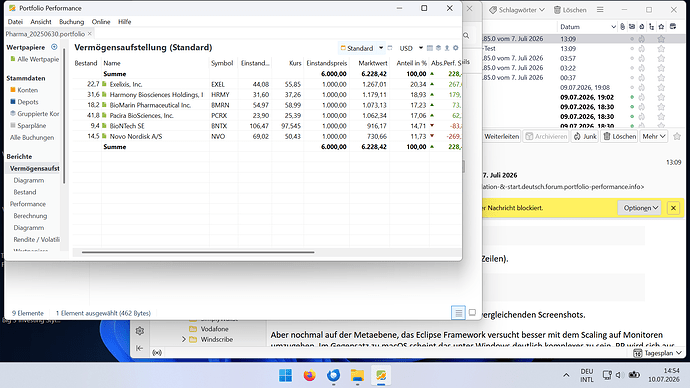Click the collapse sidebar arrow icon in Thunderbird
The width and height of the screenshot is (690, 388).
(139, 348)
